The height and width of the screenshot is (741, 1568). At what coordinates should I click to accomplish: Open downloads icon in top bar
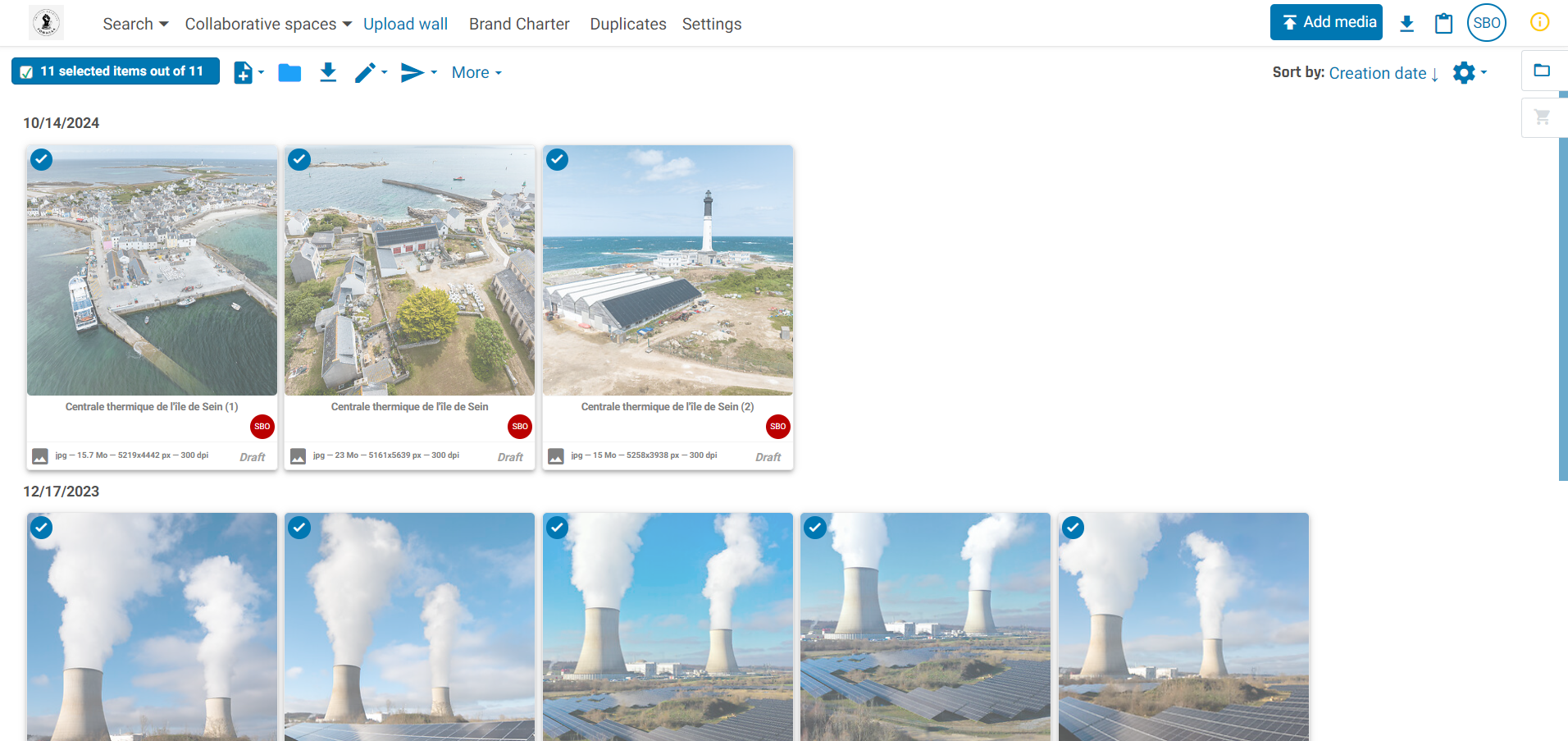(1406, 23)
